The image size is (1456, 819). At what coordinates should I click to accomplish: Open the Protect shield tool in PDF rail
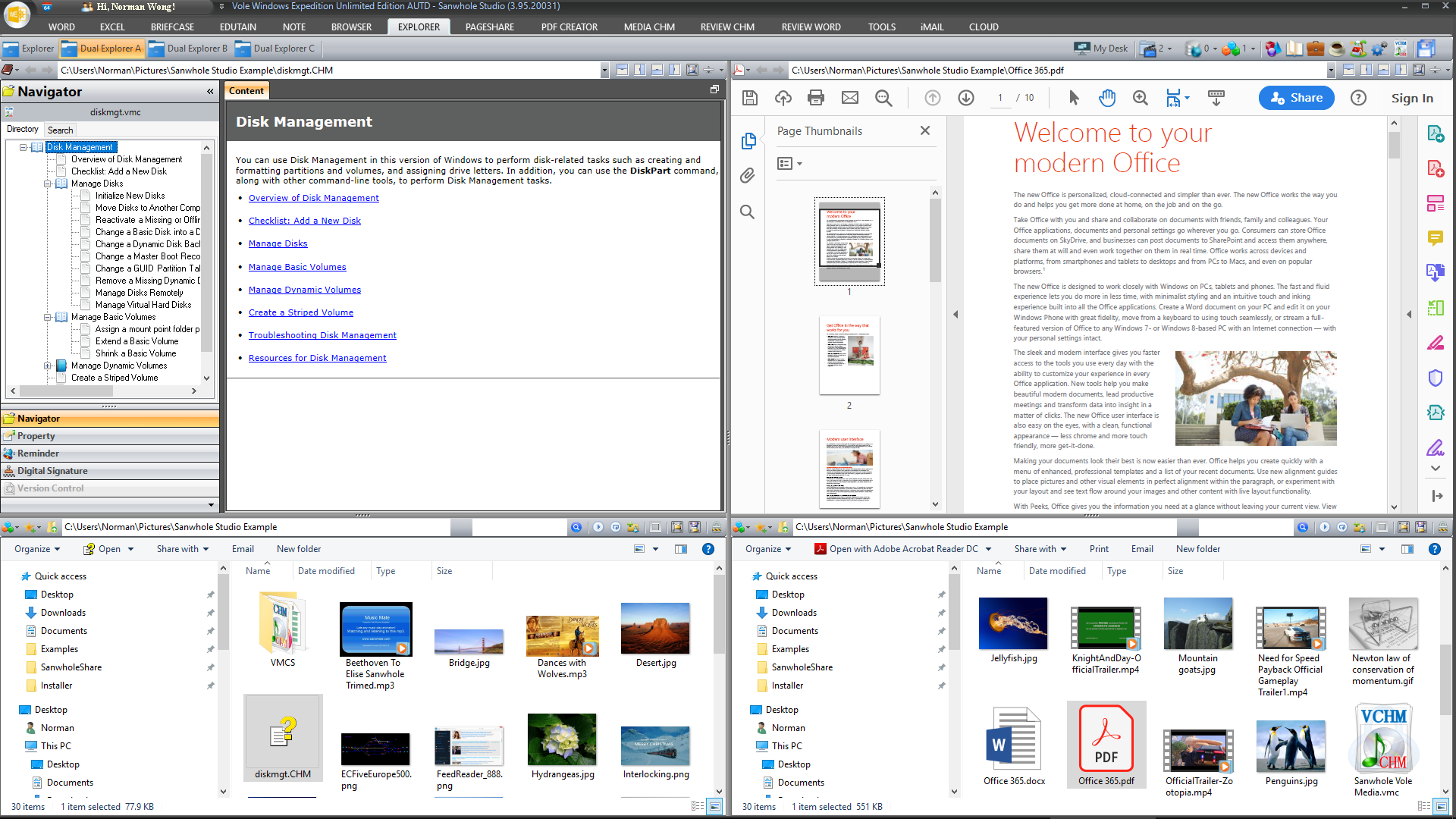[x=1436, y=378]
